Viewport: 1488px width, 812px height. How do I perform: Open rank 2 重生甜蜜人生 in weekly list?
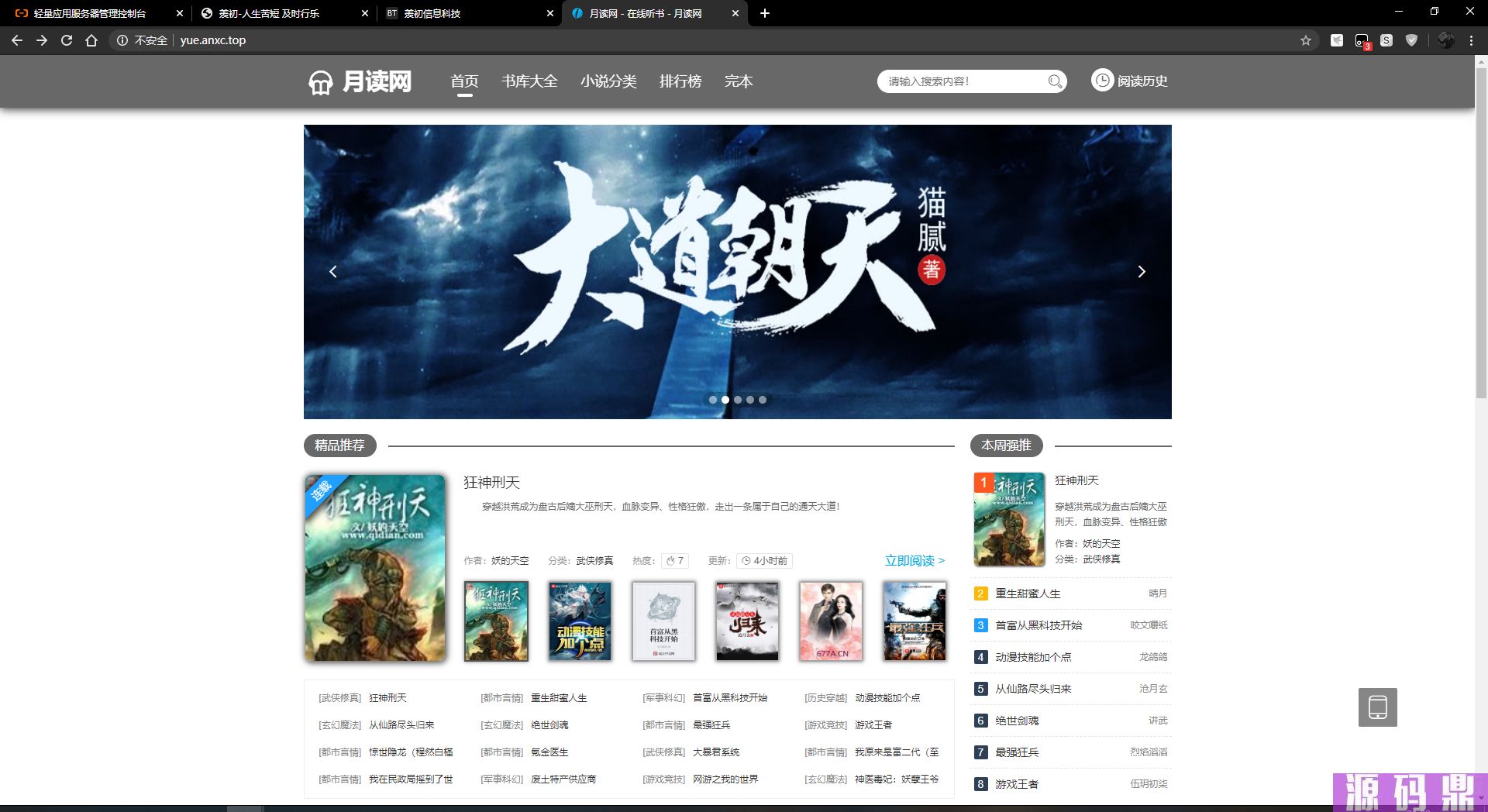point(1028,594)
